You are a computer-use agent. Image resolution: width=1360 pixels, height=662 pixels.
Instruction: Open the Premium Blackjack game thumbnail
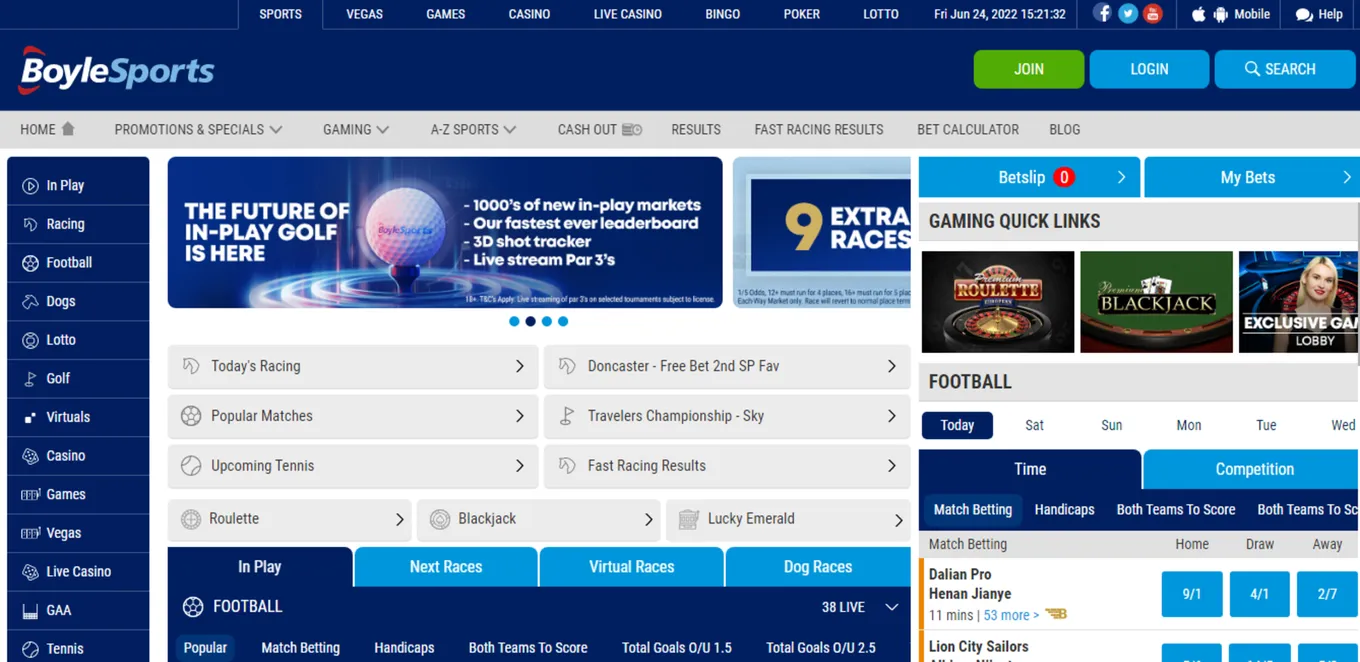(1157, 302)
